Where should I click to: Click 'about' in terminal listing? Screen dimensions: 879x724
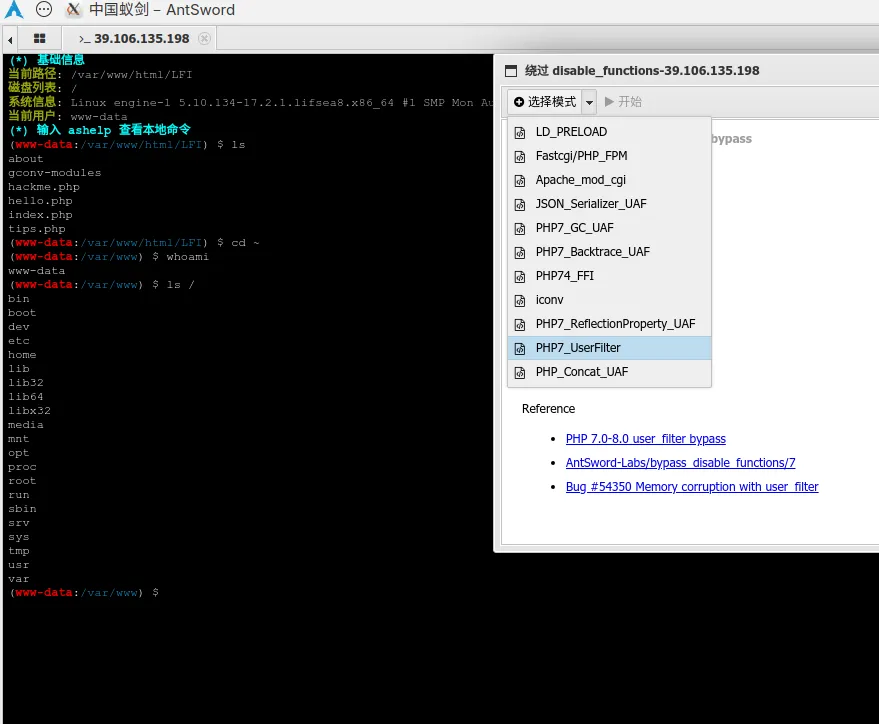click(26, 159)
